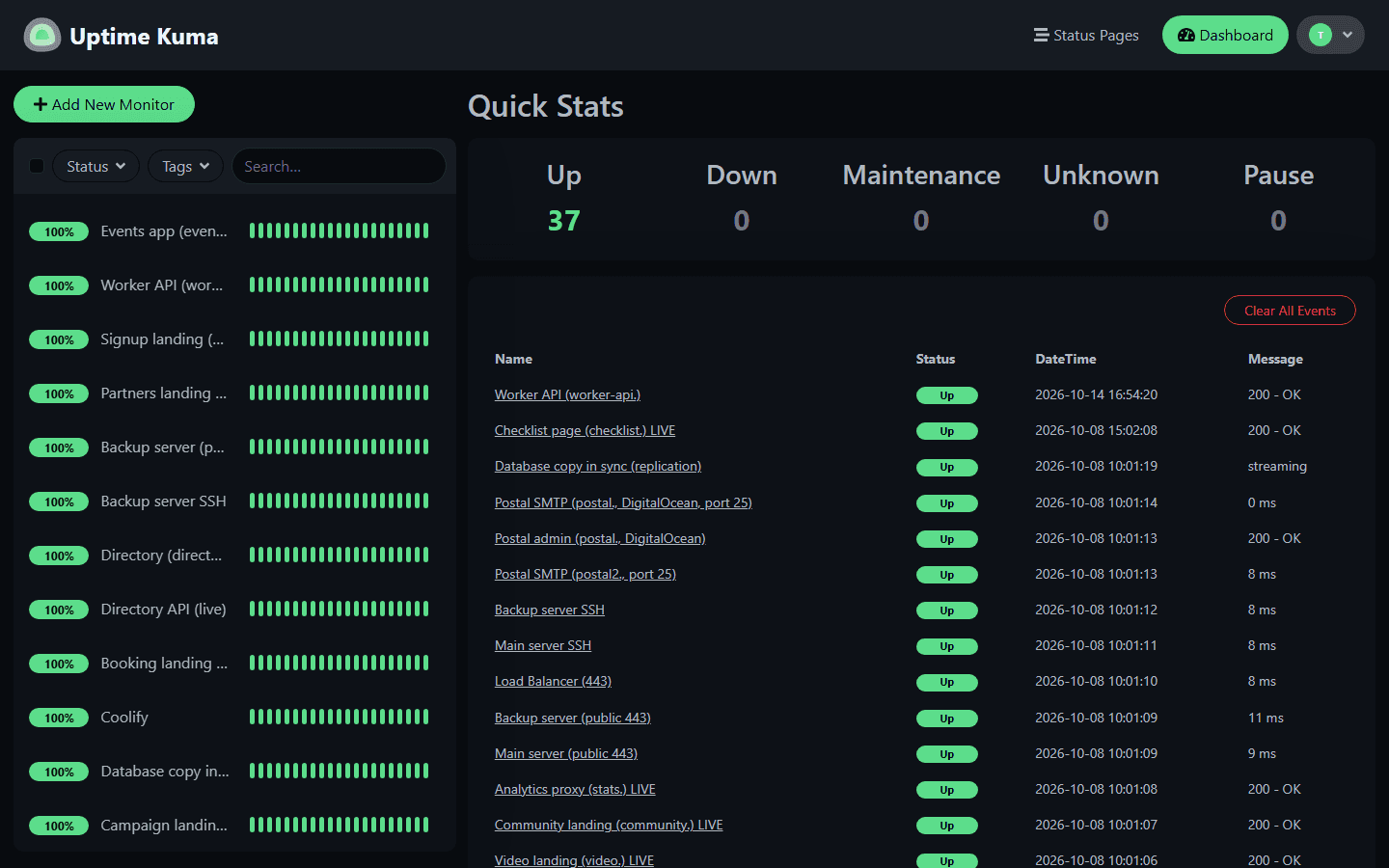Go to the Dashboard
The width and height of the screenshot is (1389, 868).
point(1225,36)
